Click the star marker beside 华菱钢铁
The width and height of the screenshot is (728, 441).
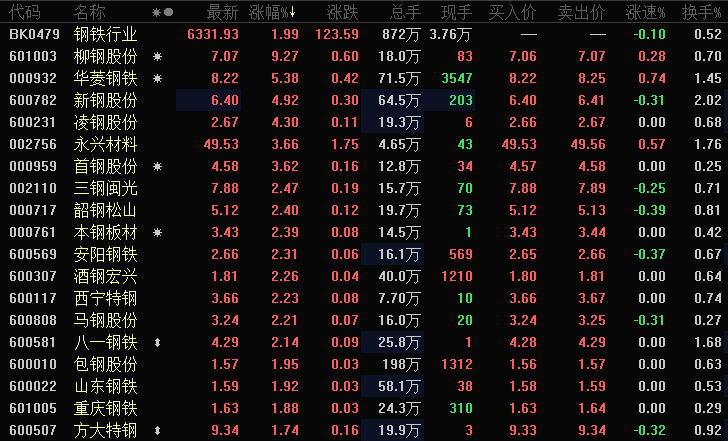point(157,78)
